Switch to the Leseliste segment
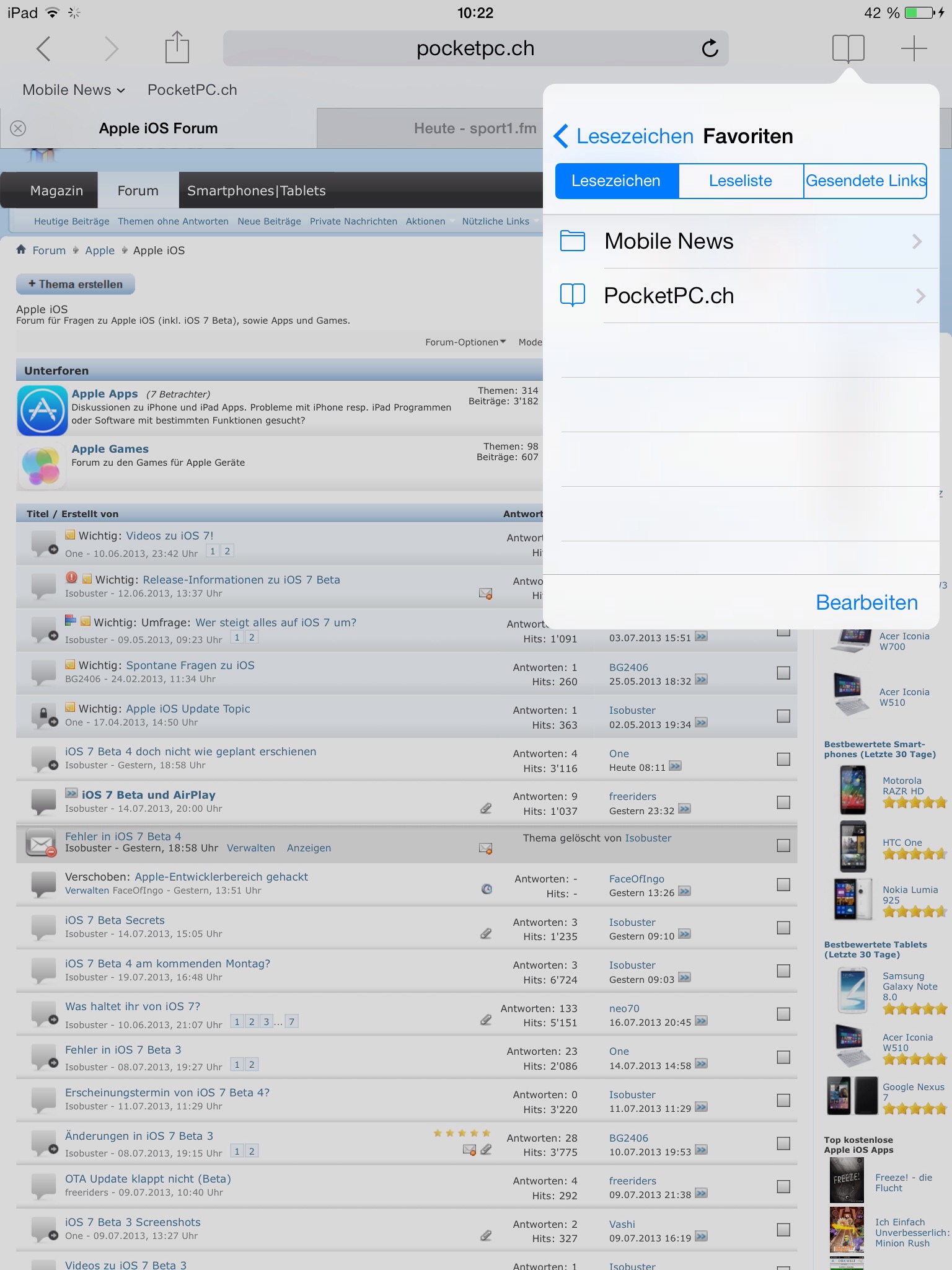Image resolution: width=952 pixels, height=1270 pixels. tap(741, 181)
